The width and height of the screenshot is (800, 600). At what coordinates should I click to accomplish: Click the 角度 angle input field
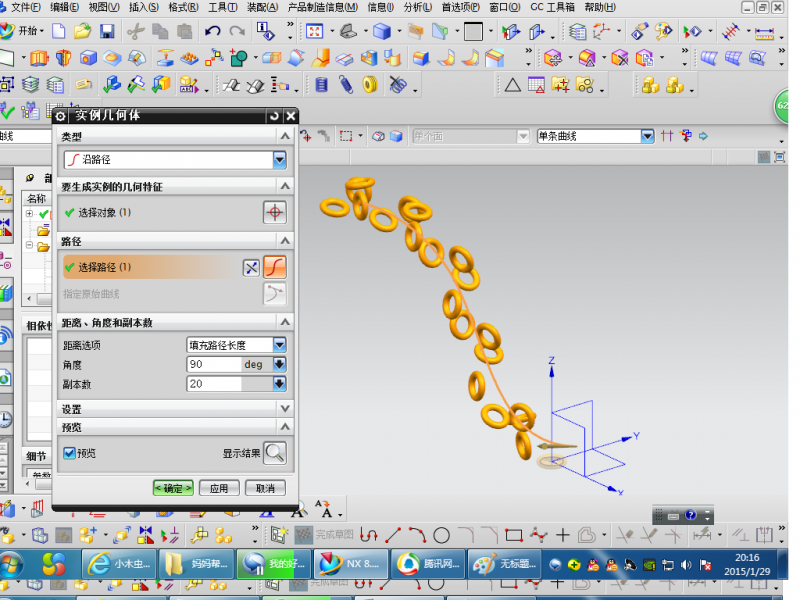pyautogui.click(x=214, y=365)
